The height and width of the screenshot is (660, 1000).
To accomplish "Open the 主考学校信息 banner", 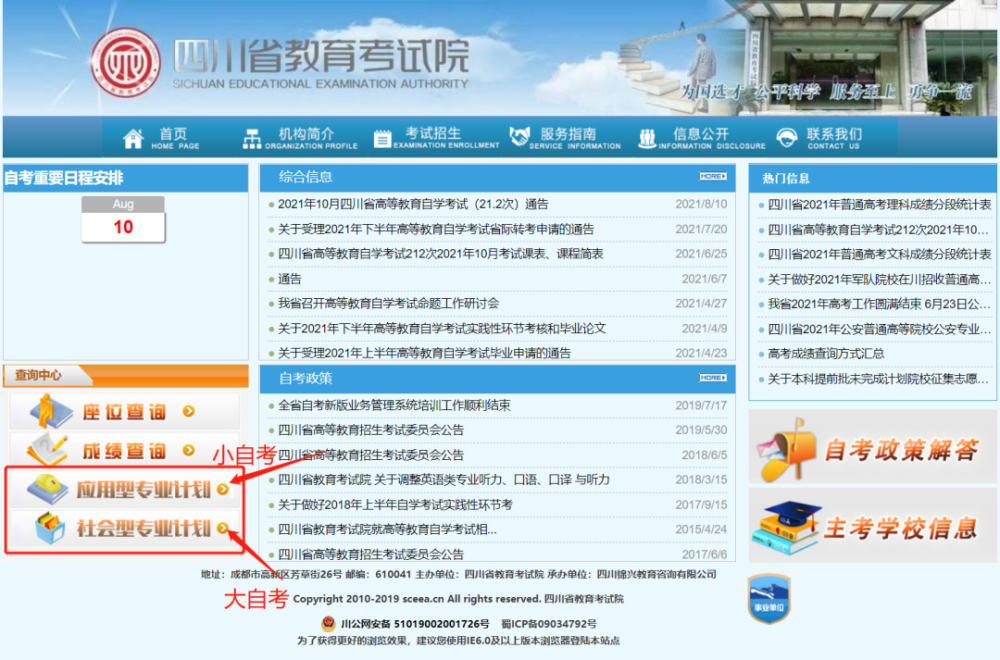I will (872, 526).
